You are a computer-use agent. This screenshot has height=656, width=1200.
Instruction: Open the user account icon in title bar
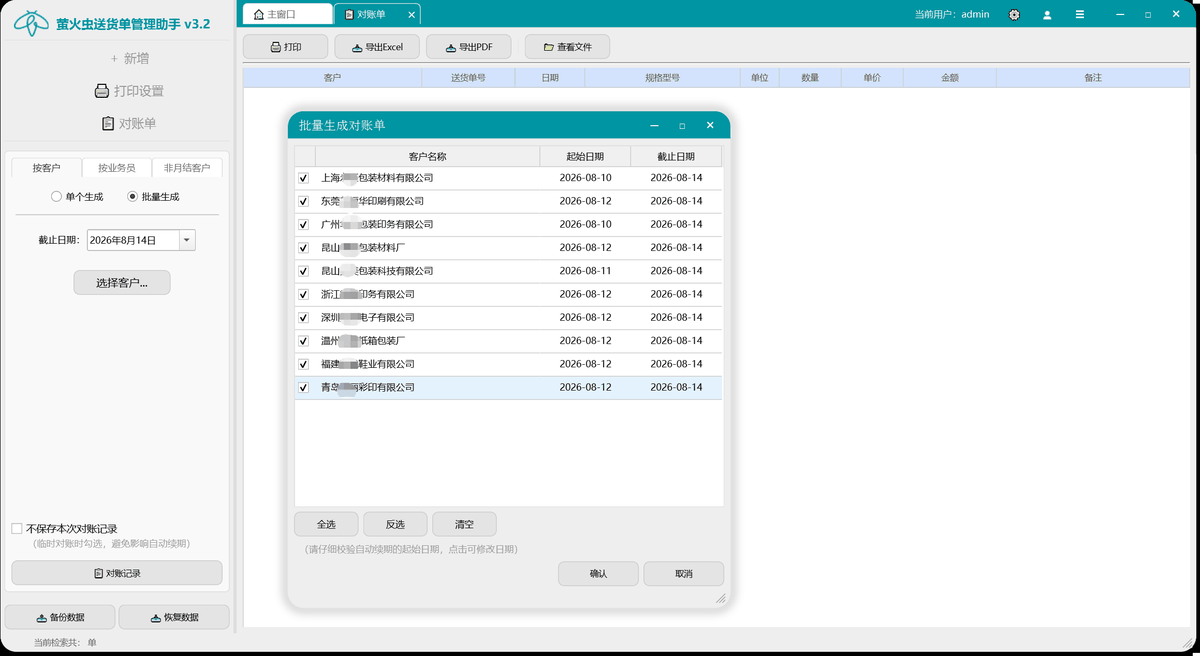(x=1047, y=15)
